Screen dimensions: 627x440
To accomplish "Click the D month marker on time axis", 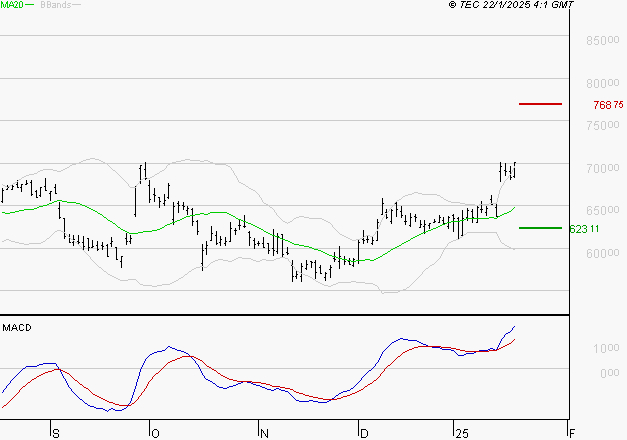I will 364,433.
